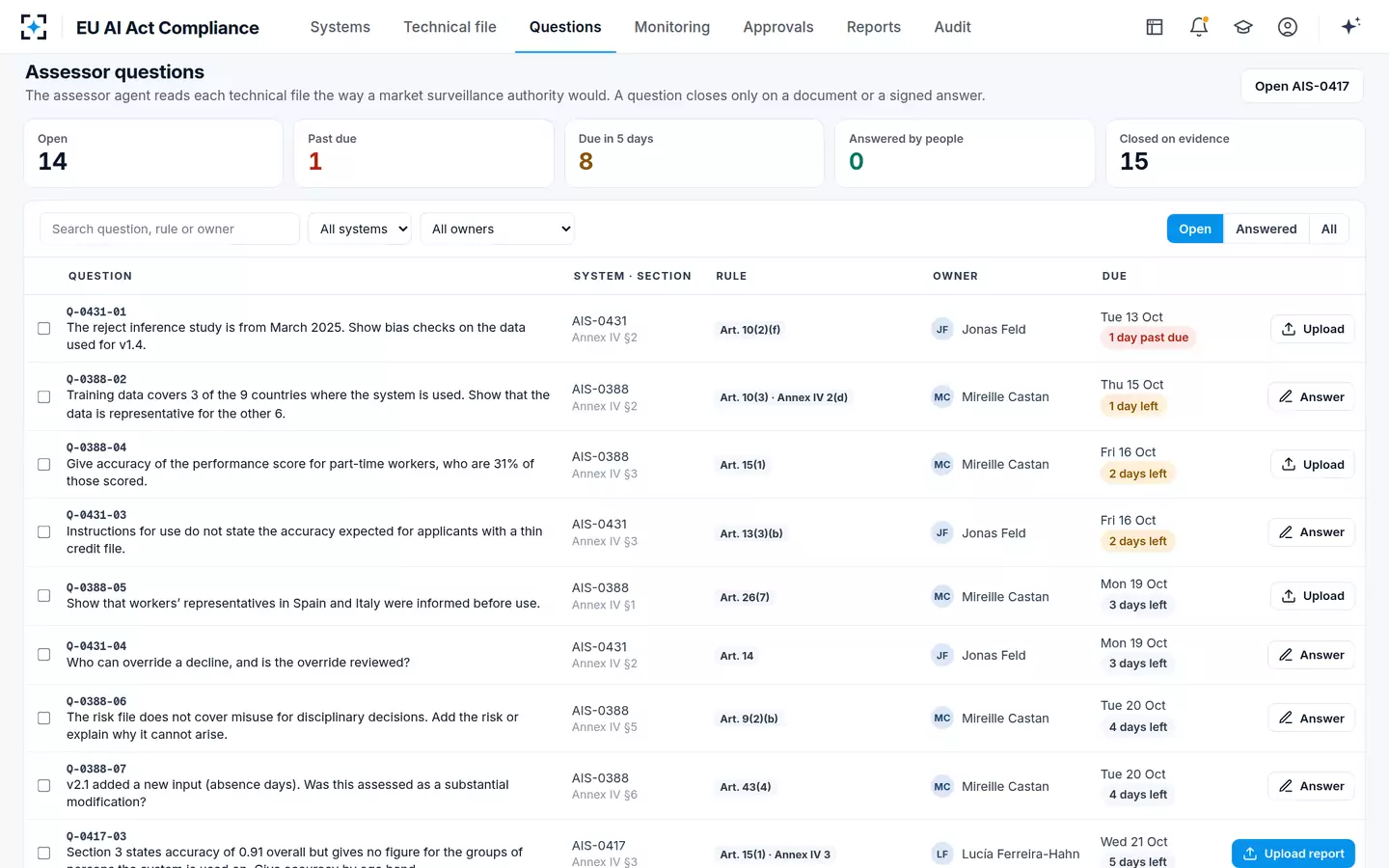Open the user account profile icon
1389x868 pixels.
coord(1288,27)
